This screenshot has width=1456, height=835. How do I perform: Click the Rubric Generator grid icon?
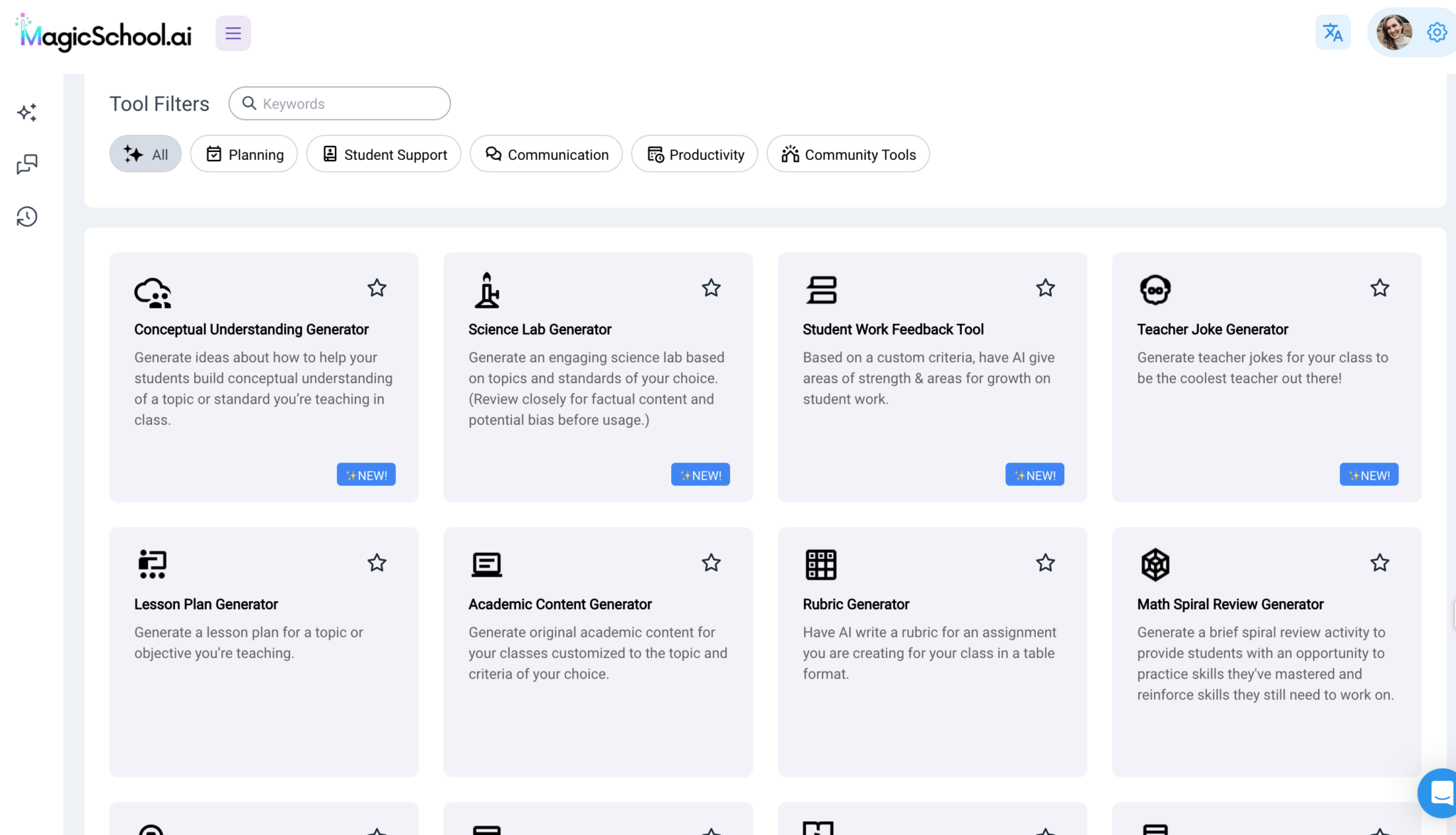(x=820, y=564)
